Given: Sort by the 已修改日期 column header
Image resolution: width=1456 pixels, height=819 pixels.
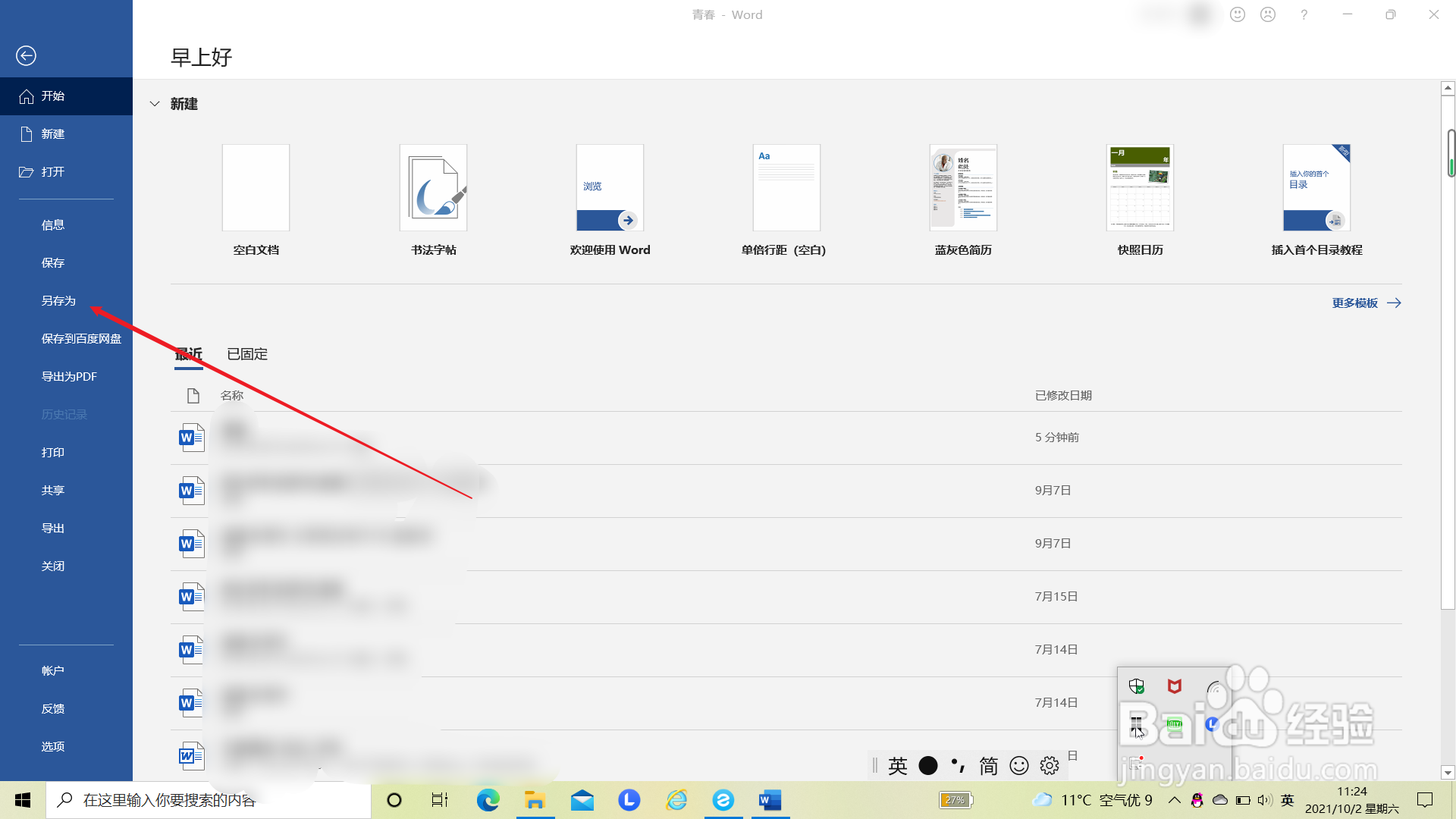Looking at the screenshot, I should [x=1063, y=396].
